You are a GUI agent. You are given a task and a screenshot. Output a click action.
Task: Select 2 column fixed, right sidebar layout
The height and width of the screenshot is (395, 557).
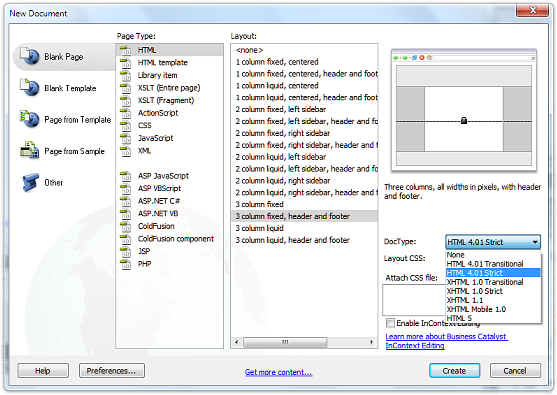pos(304,133)
